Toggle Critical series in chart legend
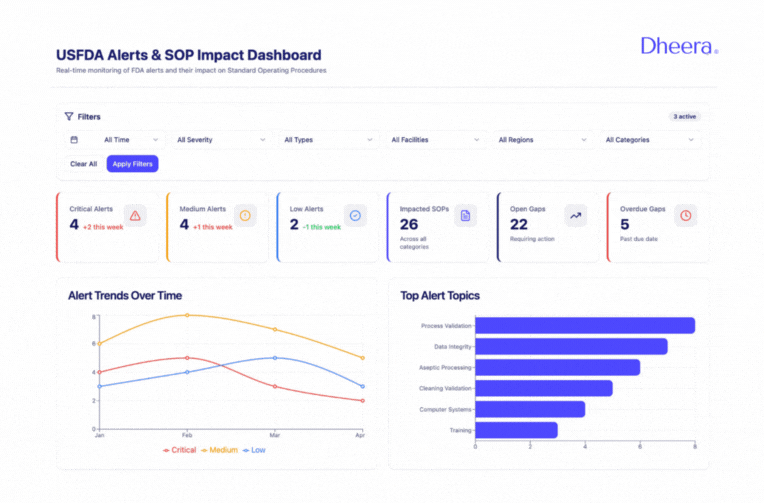Viewport: 764px width, 503px height. coord(180,450)
